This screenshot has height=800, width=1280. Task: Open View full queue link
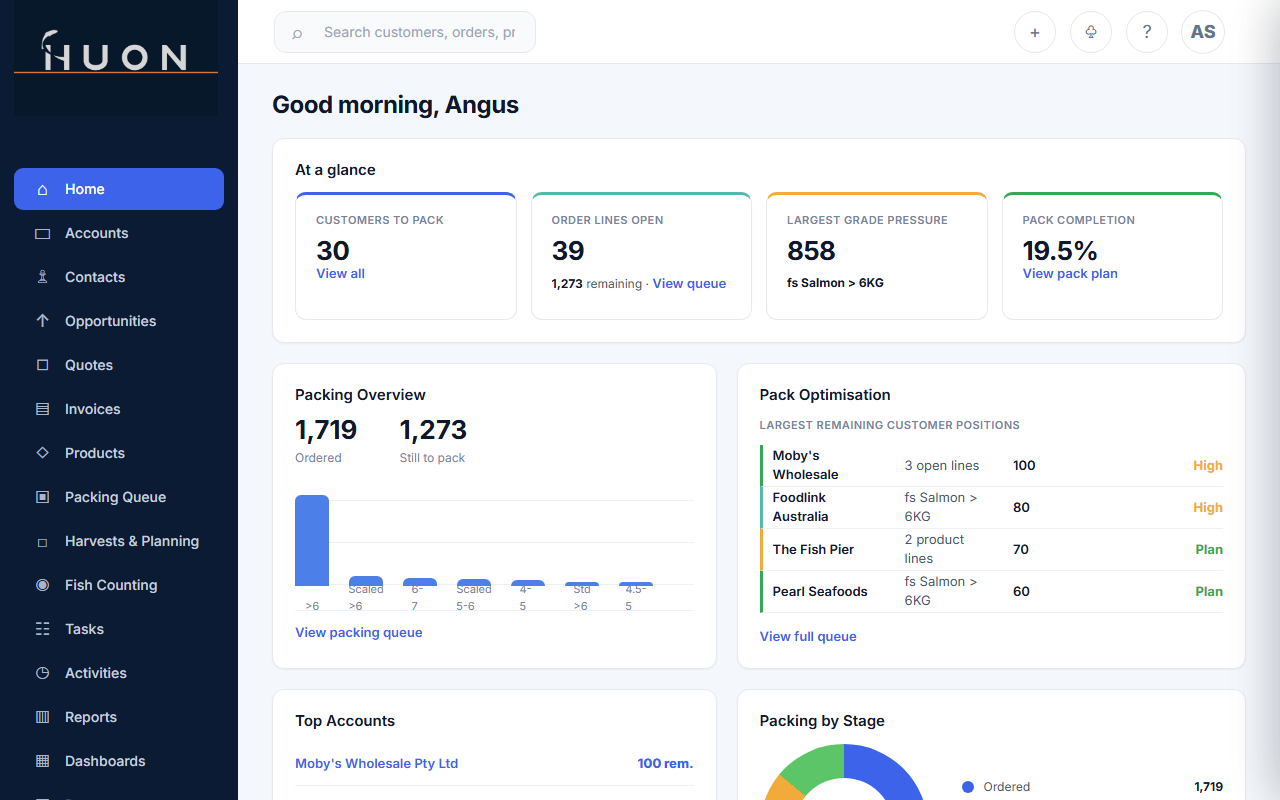[x=808, y=637]
